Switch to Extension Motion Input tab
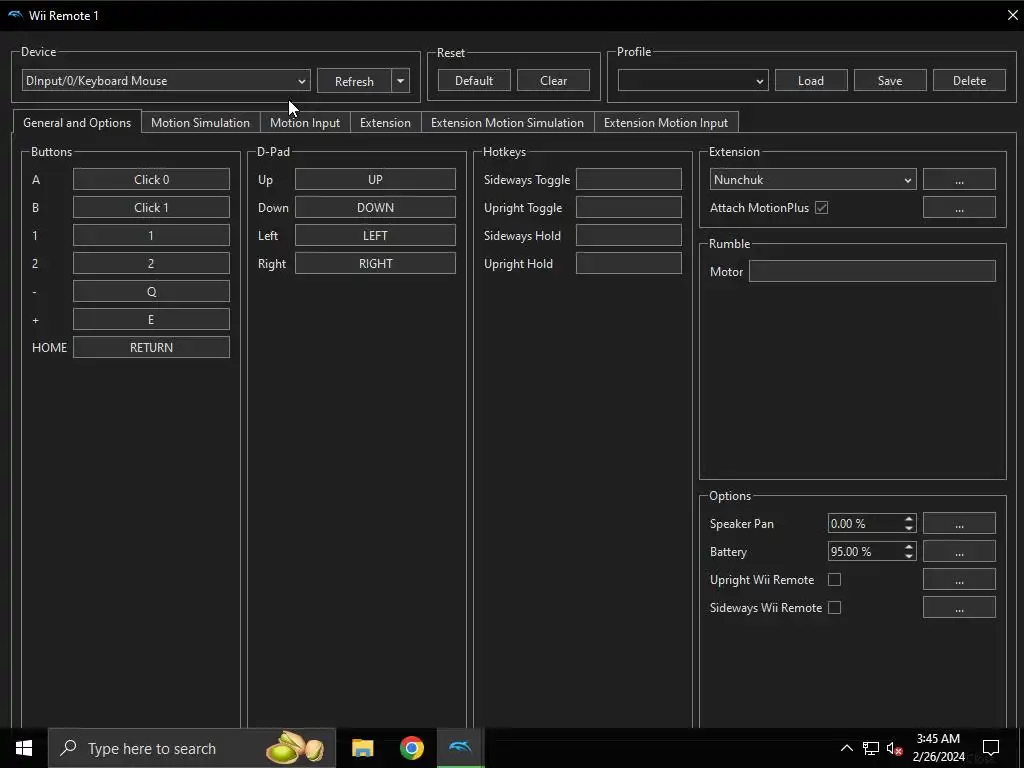 pos(666,123)
